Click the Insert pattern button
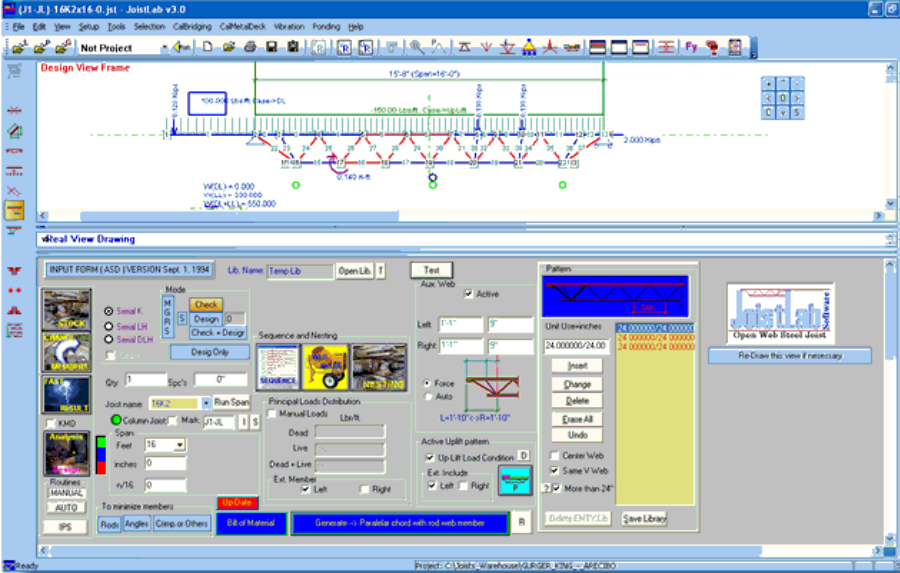The image size is (900, 573). click(577, 366)
